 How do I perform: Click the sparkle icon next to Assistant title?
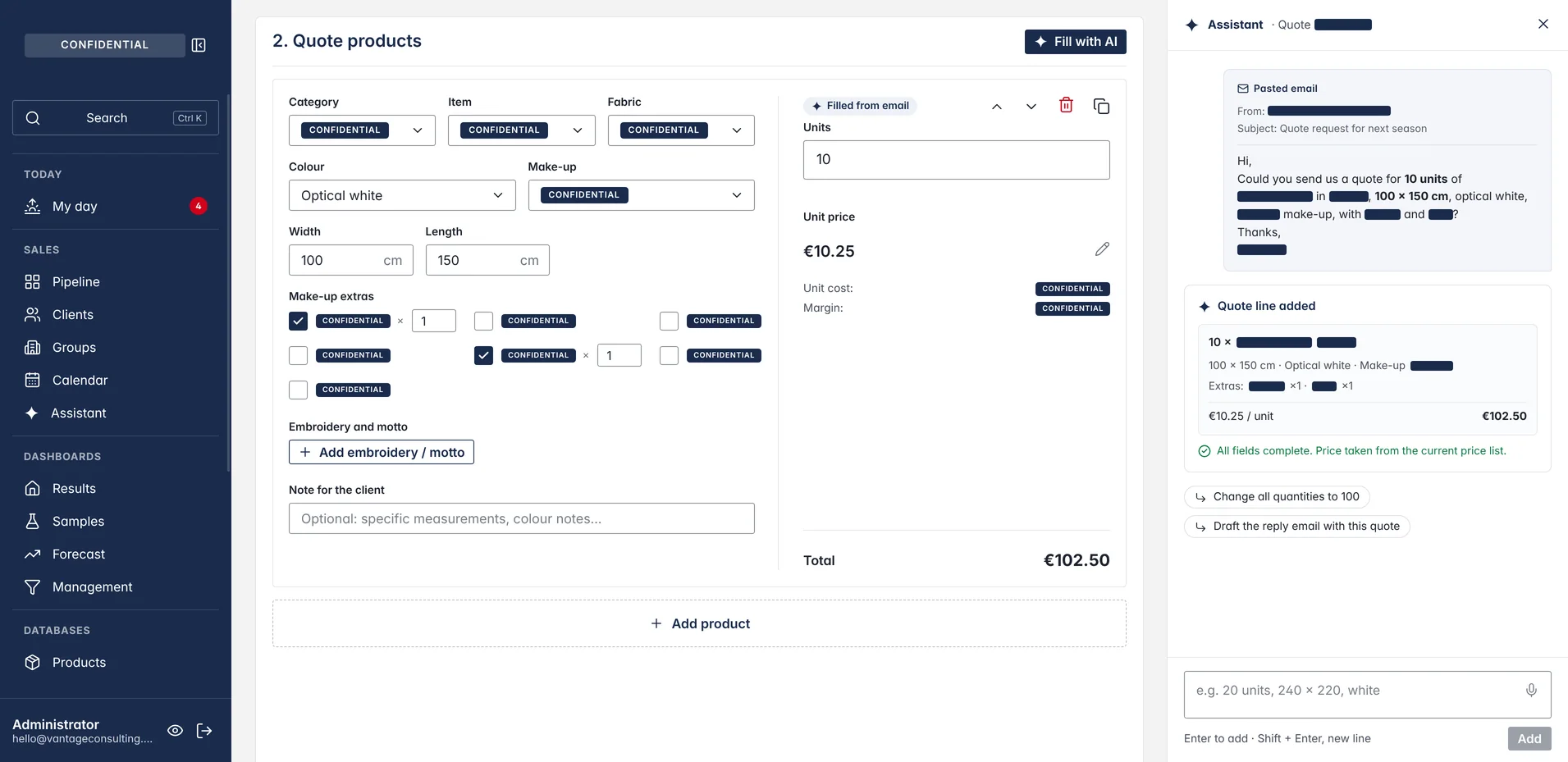tap(1191, 25)
